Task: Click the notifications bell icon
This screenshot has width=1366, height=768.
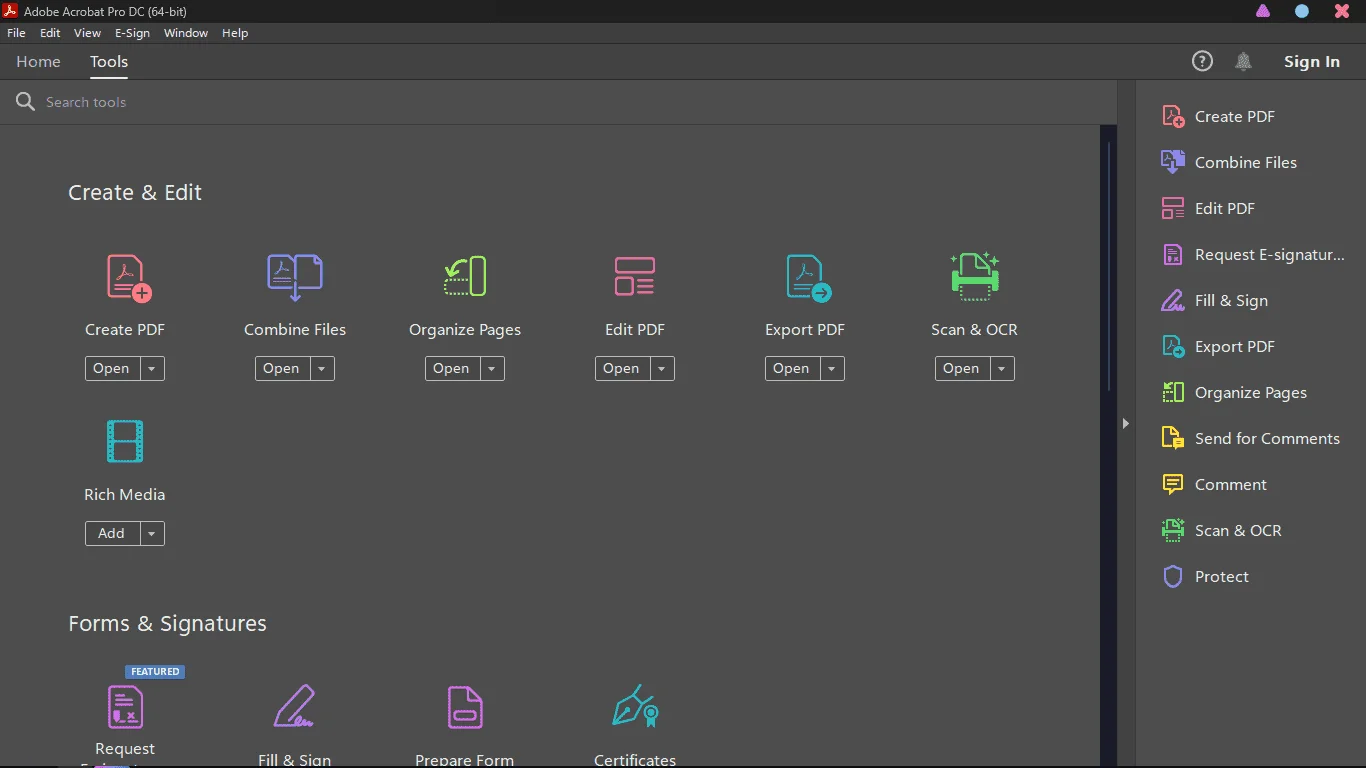Action: 1243,62
